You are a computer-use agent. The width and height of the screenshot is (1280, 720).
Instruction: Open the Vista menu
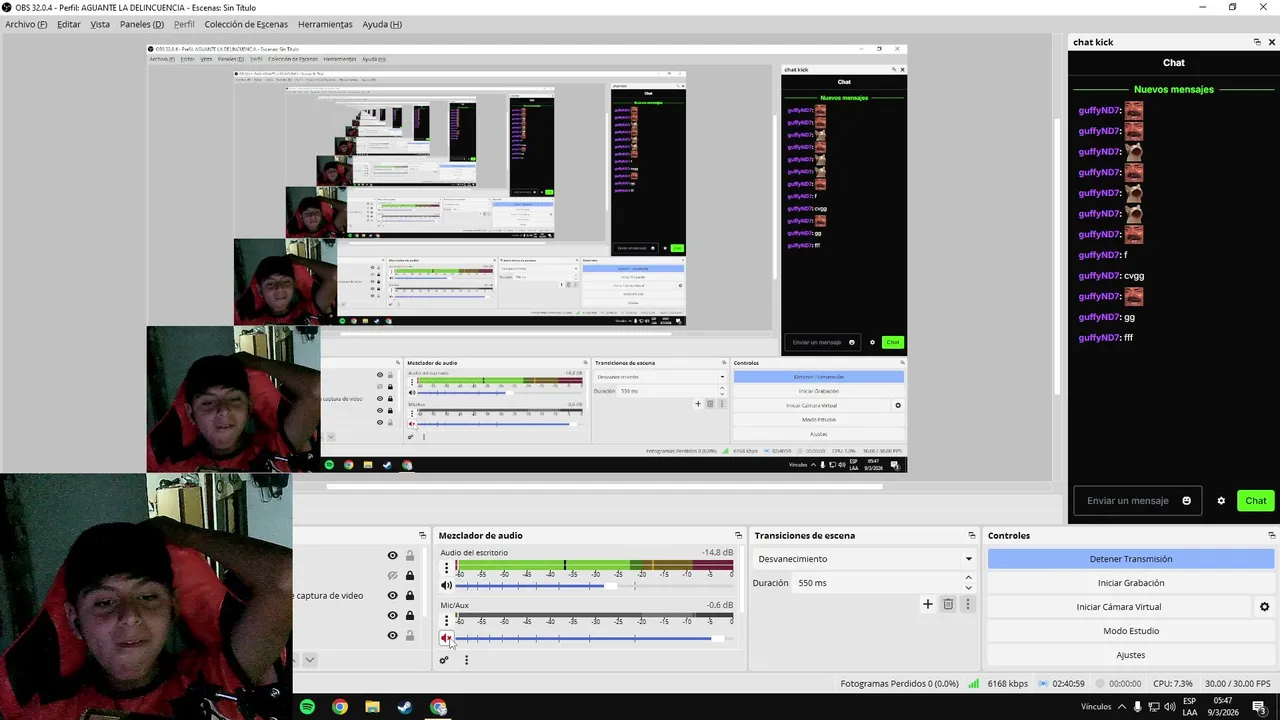100,24
